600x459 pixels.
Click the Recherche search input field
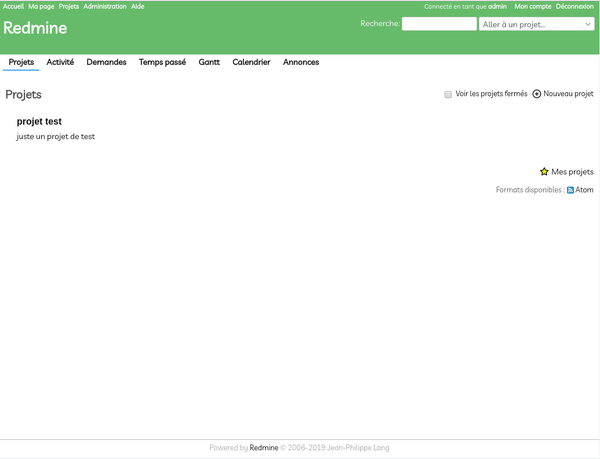(439, 24)
